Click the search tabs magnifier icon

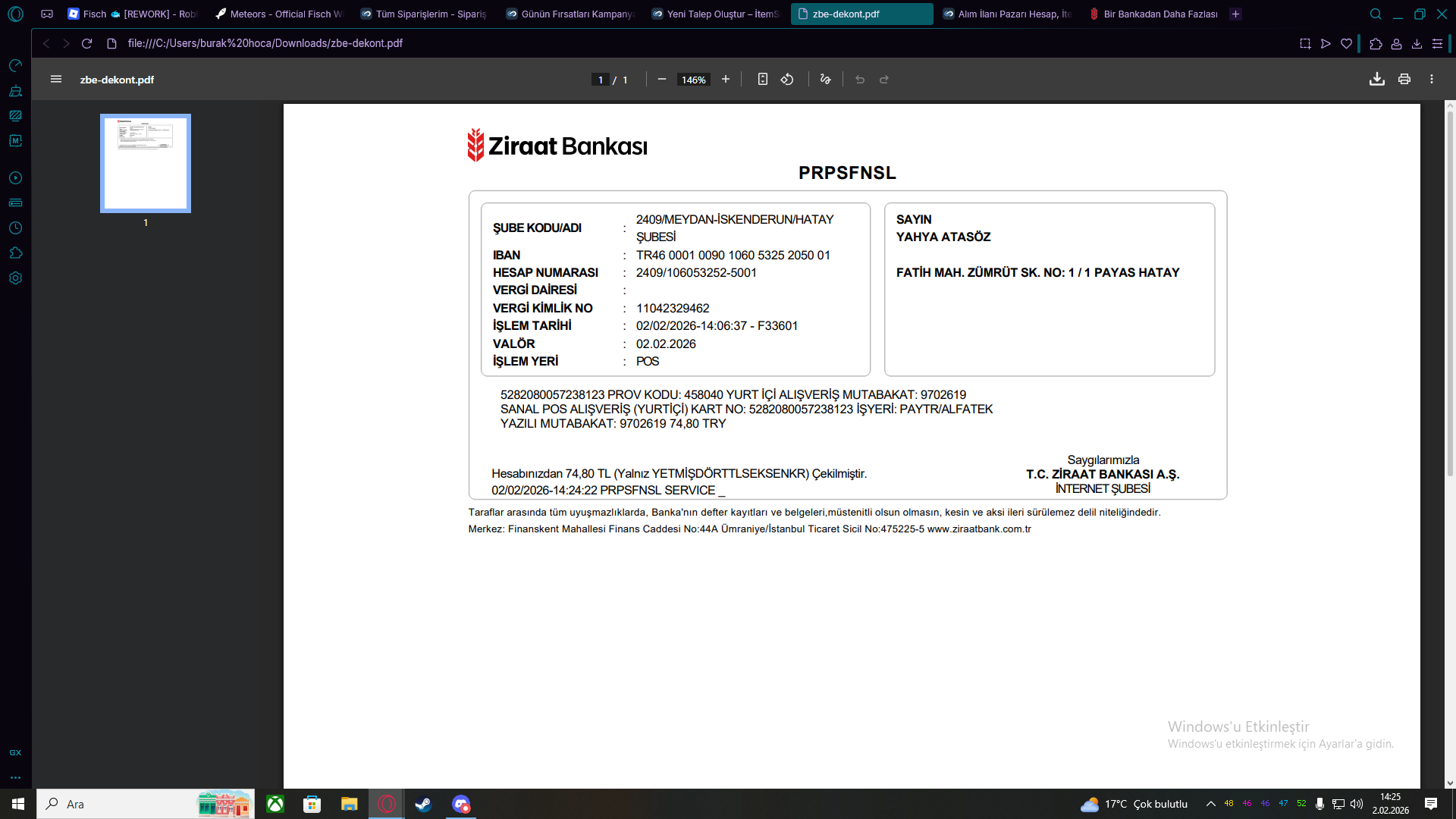1376,14
